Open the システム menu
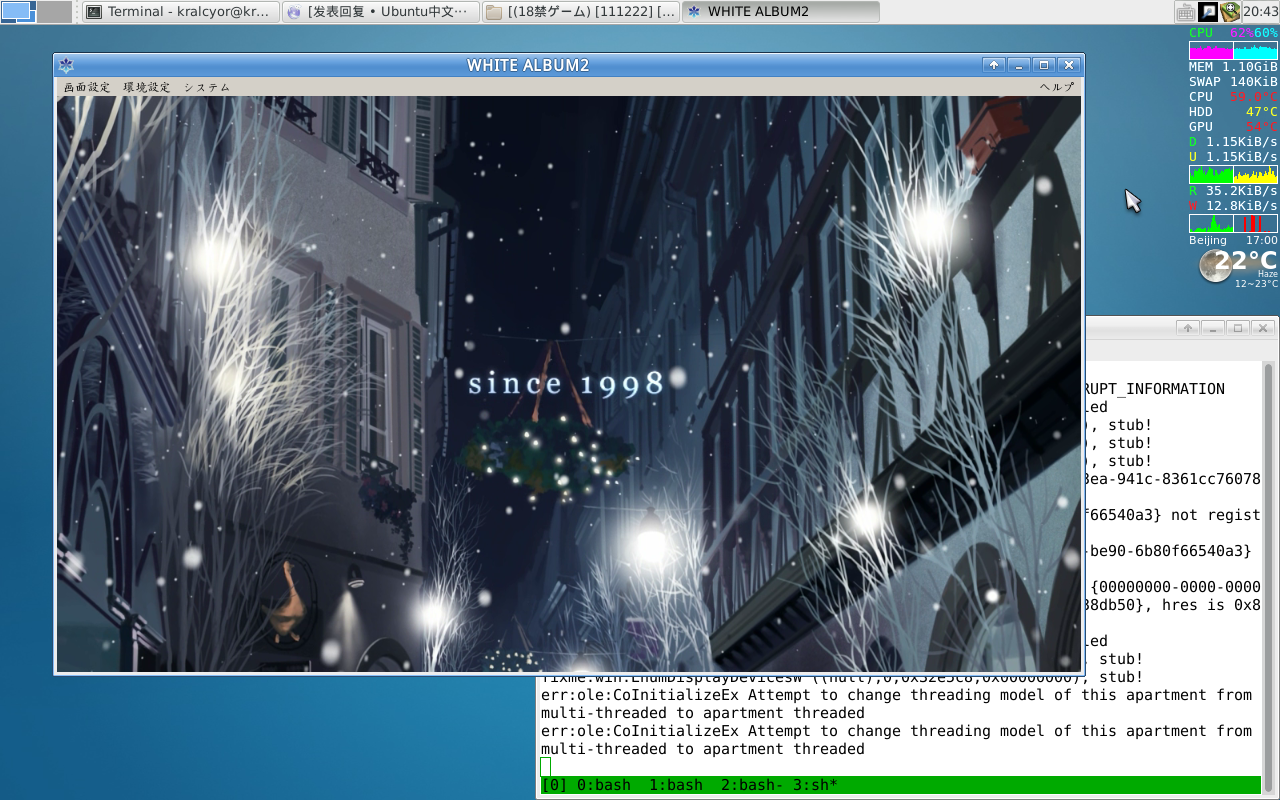Image resolution: width=1280 pixels, height=800 pixels. click(207, 87)
